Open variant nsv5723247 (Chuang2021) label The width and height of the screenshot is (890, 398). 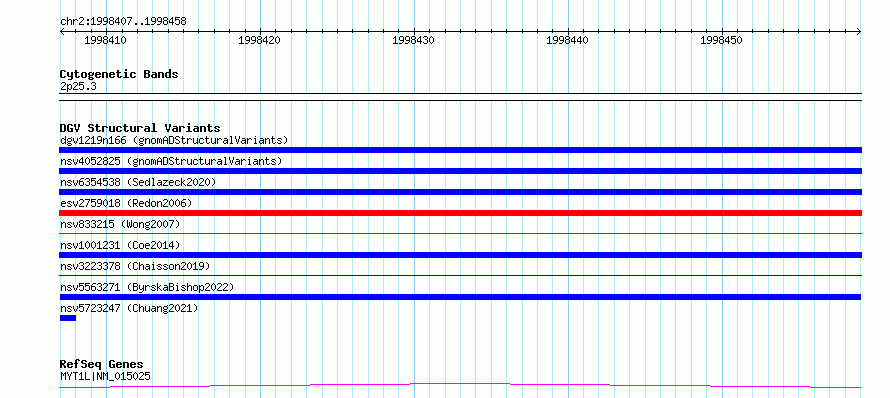click(129, 308)
